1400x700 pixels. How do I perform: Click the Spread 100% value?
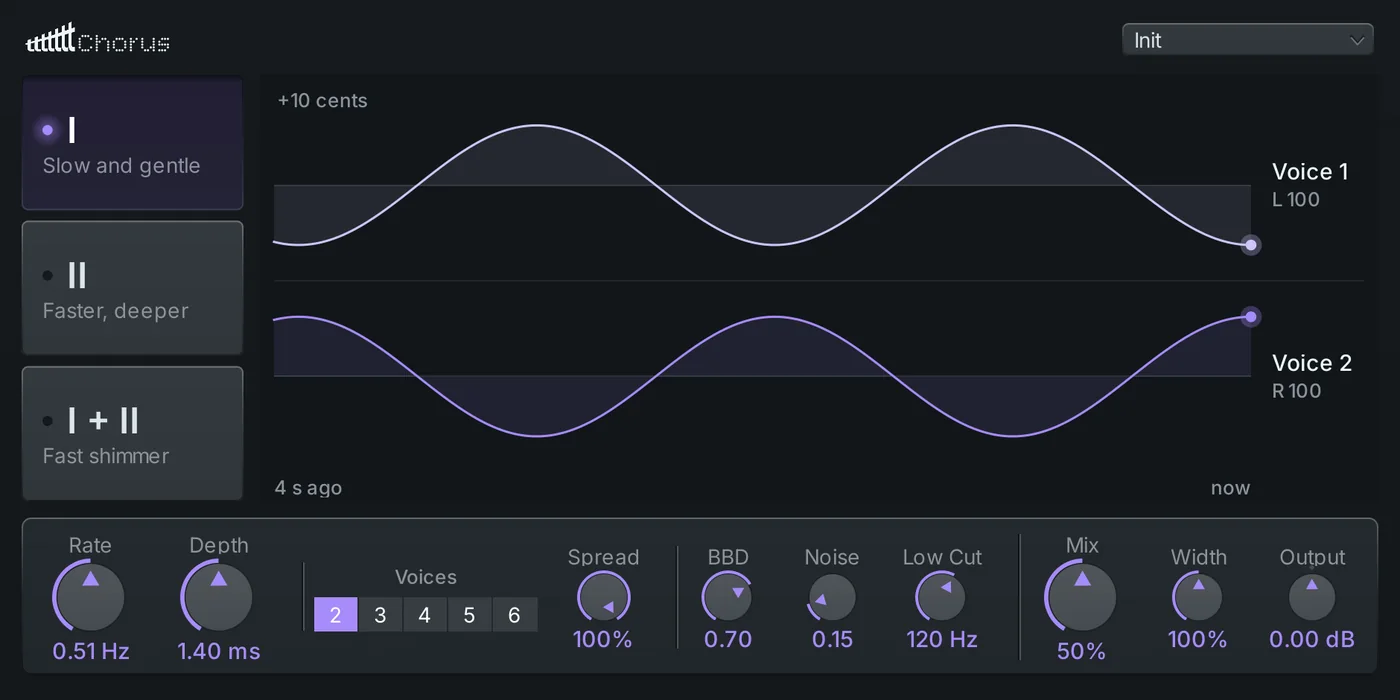tap(603, 639)
